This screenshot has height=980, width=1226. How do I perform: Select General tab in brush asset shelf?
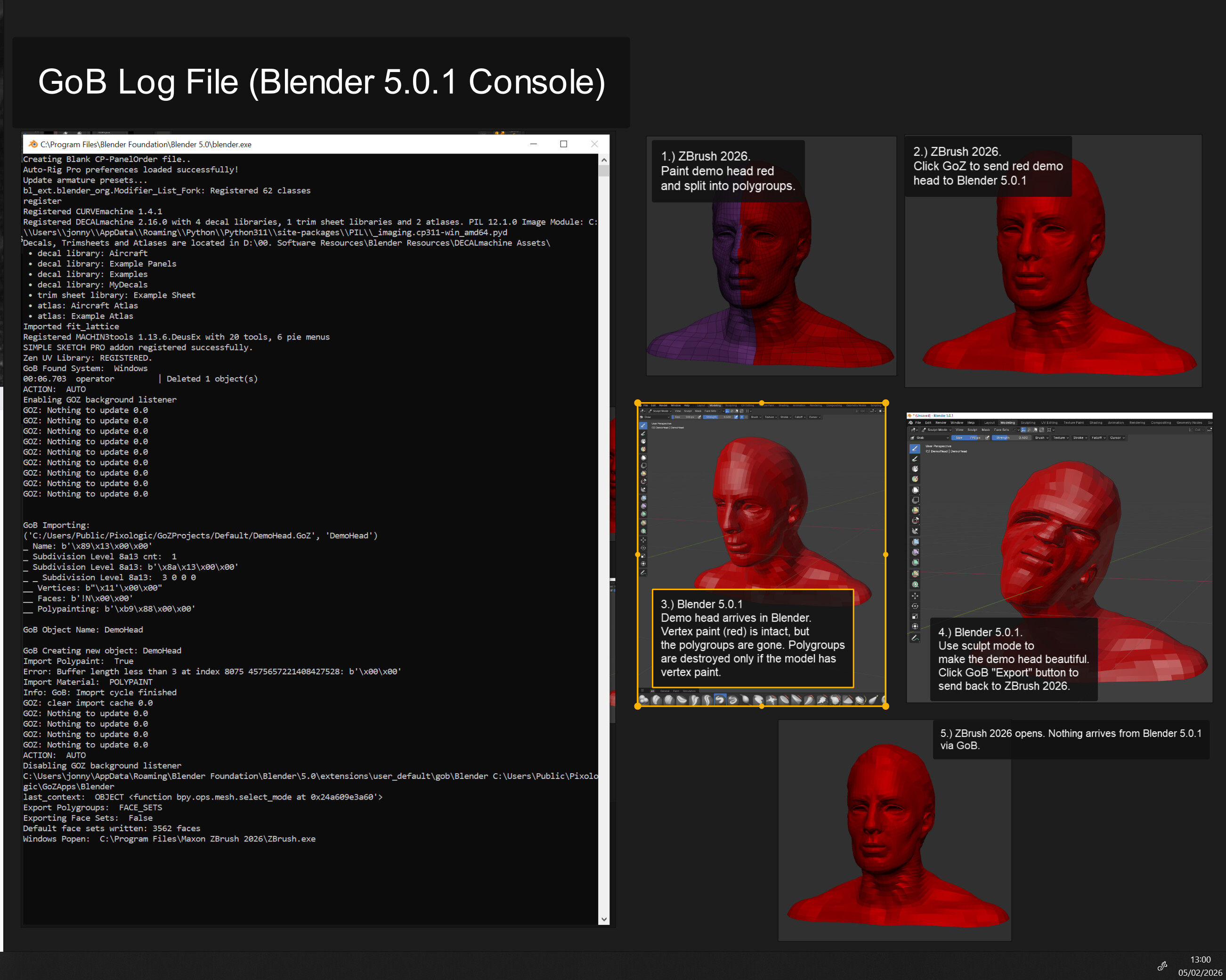tap(665, 691)
